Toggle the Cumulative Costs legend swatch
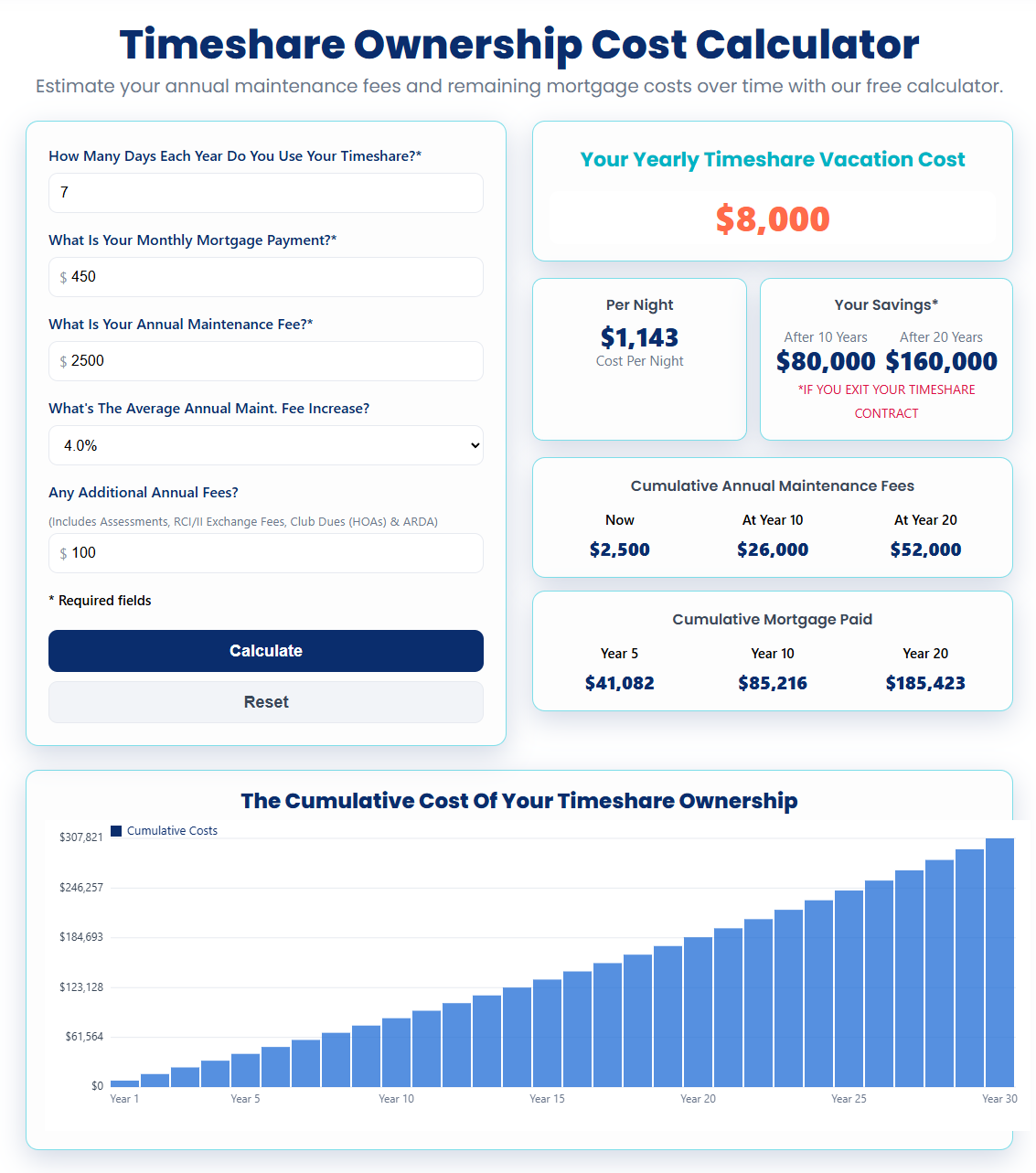The width and height of the screenshot is (1036, 1173). (116, 831)
